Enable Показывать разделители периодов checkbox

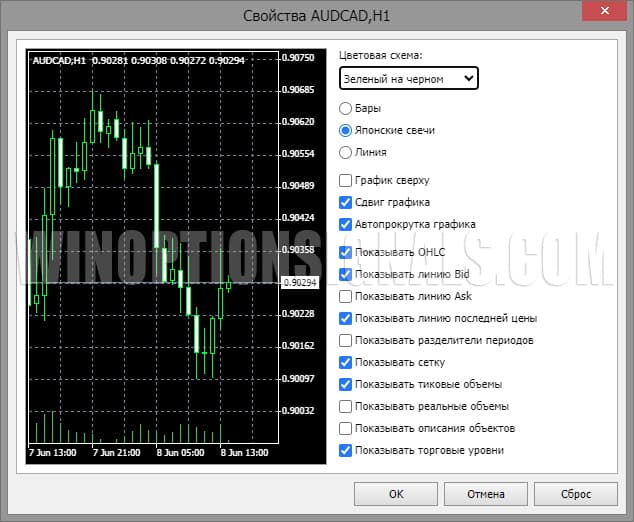346,340
